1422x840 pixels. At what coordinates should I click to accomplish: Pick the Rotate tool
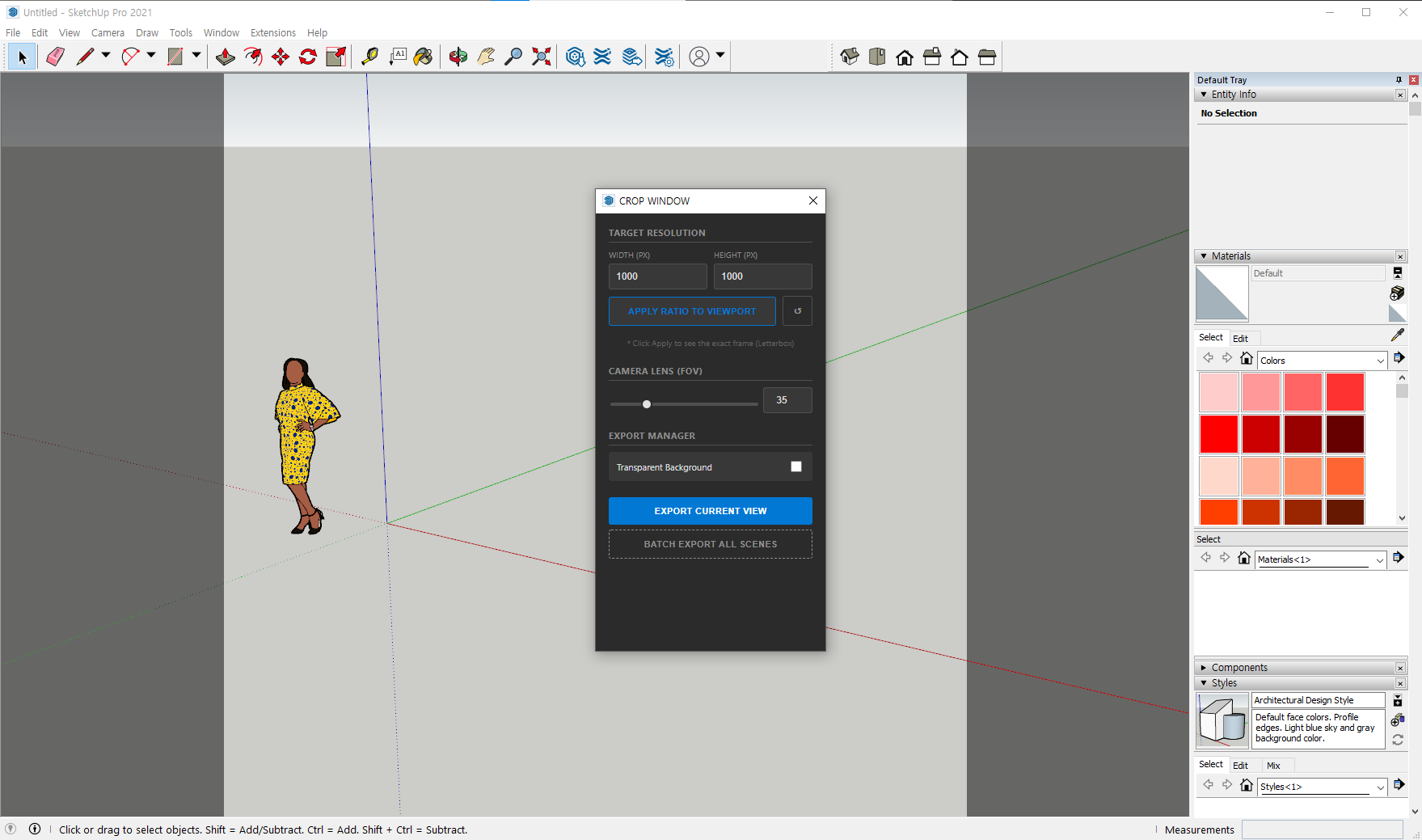[x=306, y=56]
